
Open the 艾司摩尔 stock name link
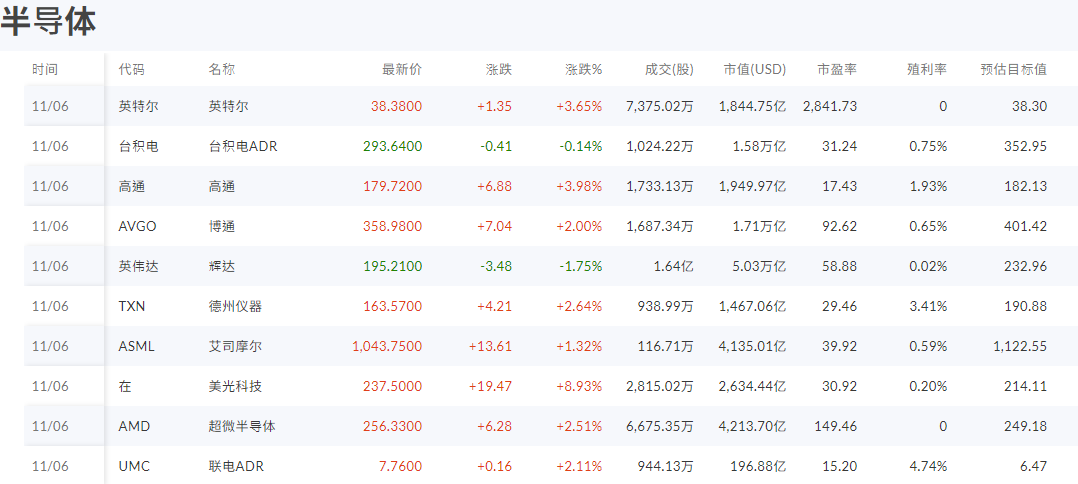pos(235,346)
